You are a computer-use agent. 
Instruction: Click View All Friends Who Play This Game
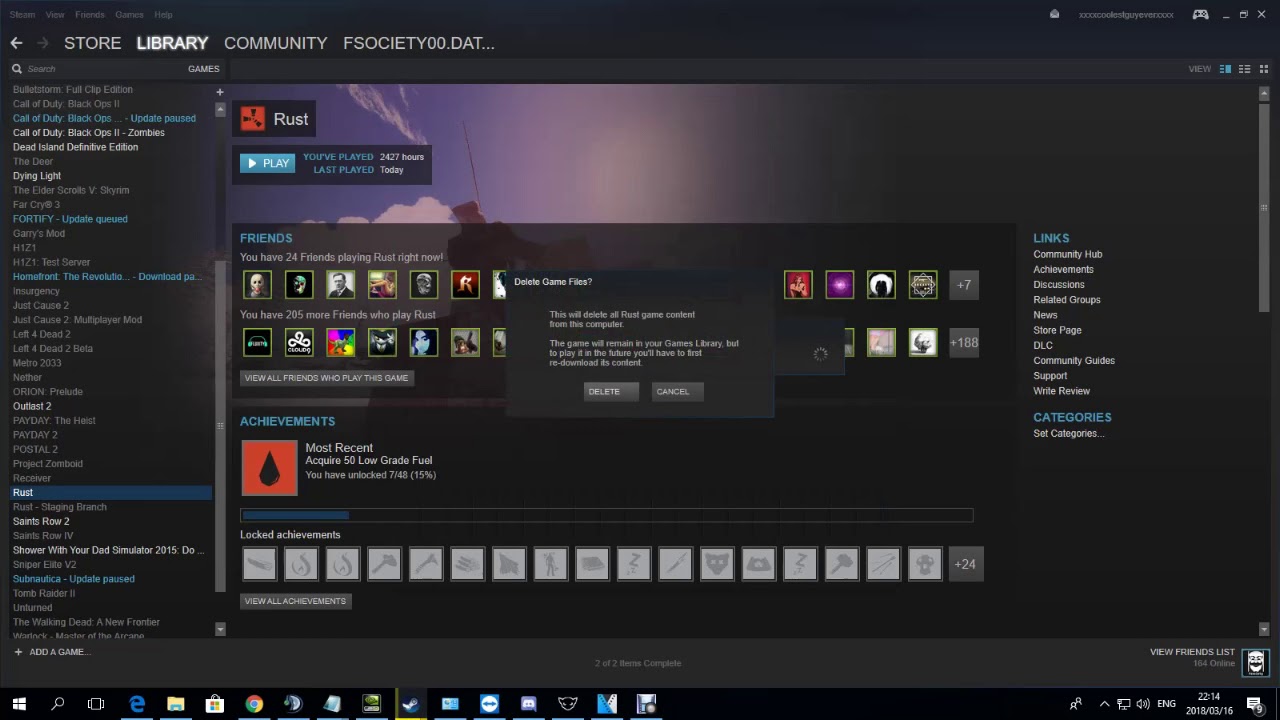point(326,378)
